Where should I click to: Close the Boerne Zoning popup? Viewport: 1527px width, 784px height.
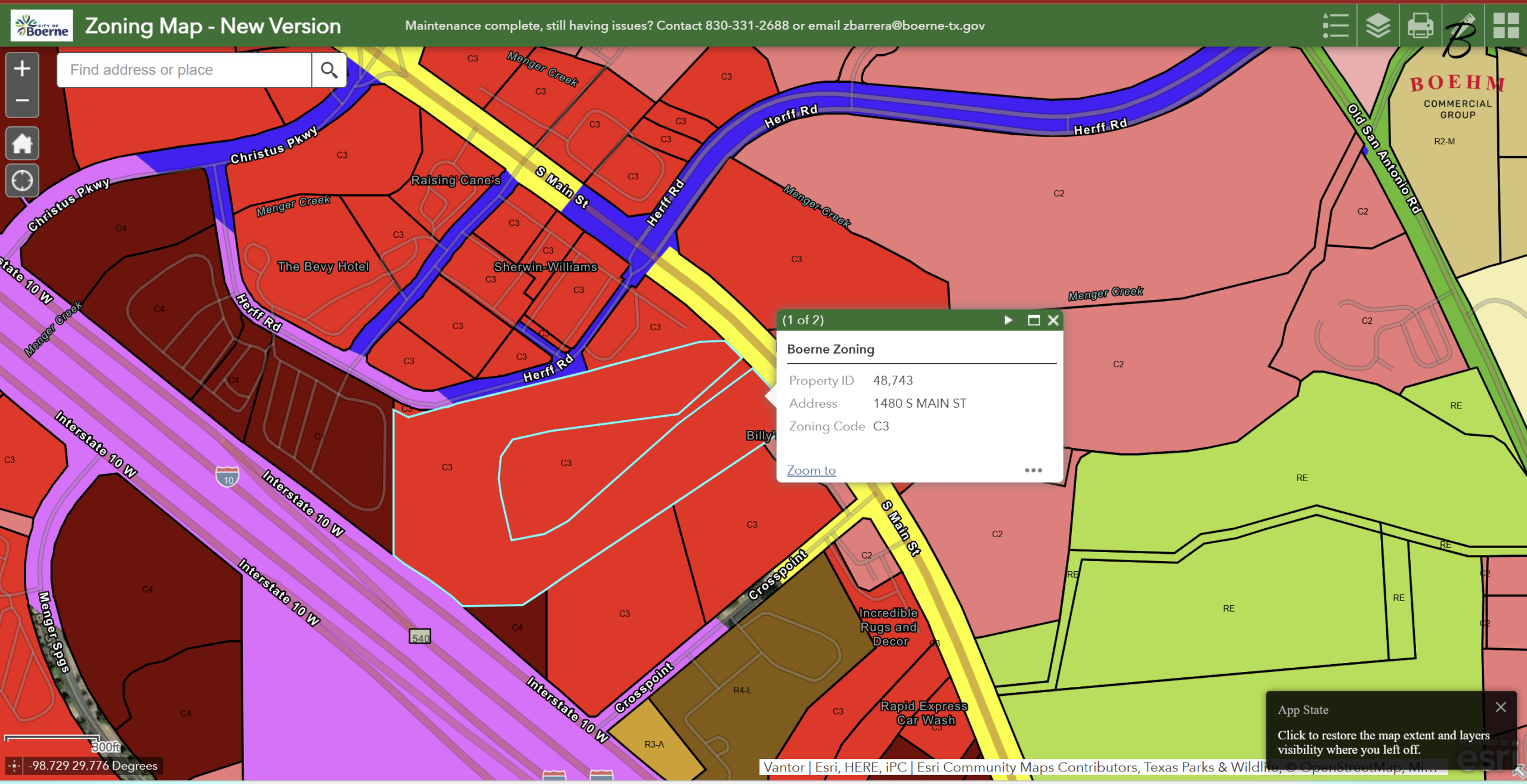[1053, 320]
